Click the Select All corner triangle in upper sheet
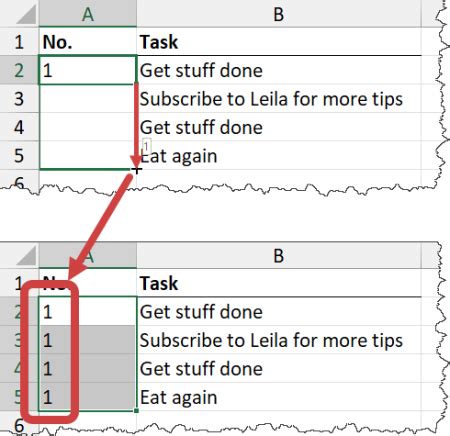The image size is (450, 436). [x=27, y=15]
